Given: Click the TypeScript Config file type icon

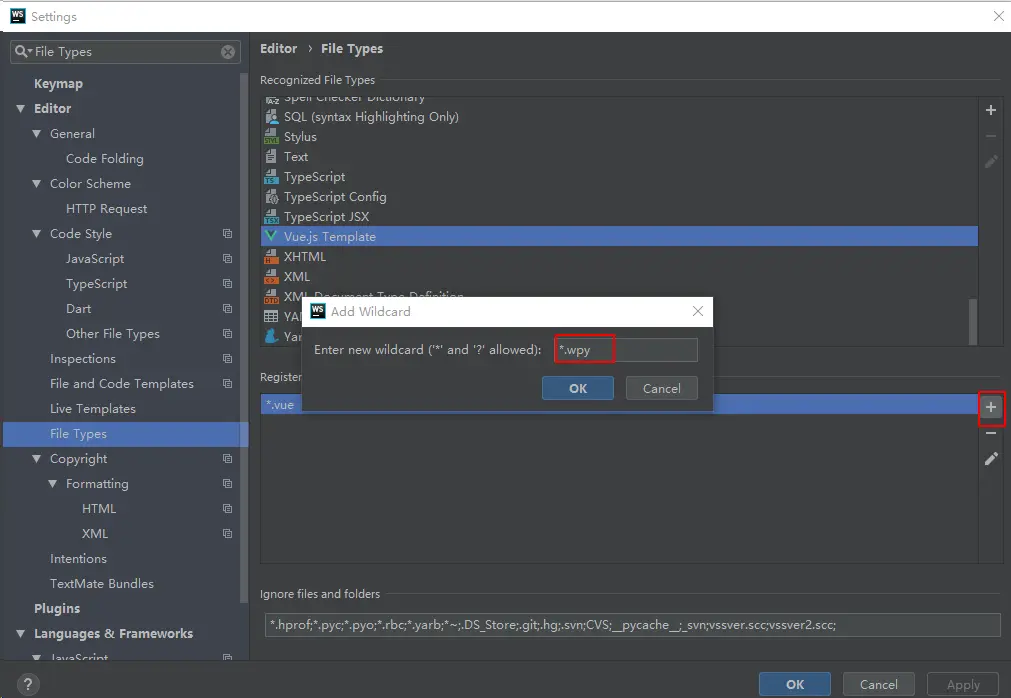Looking at the screenshot, I should [x=271, y=197].
